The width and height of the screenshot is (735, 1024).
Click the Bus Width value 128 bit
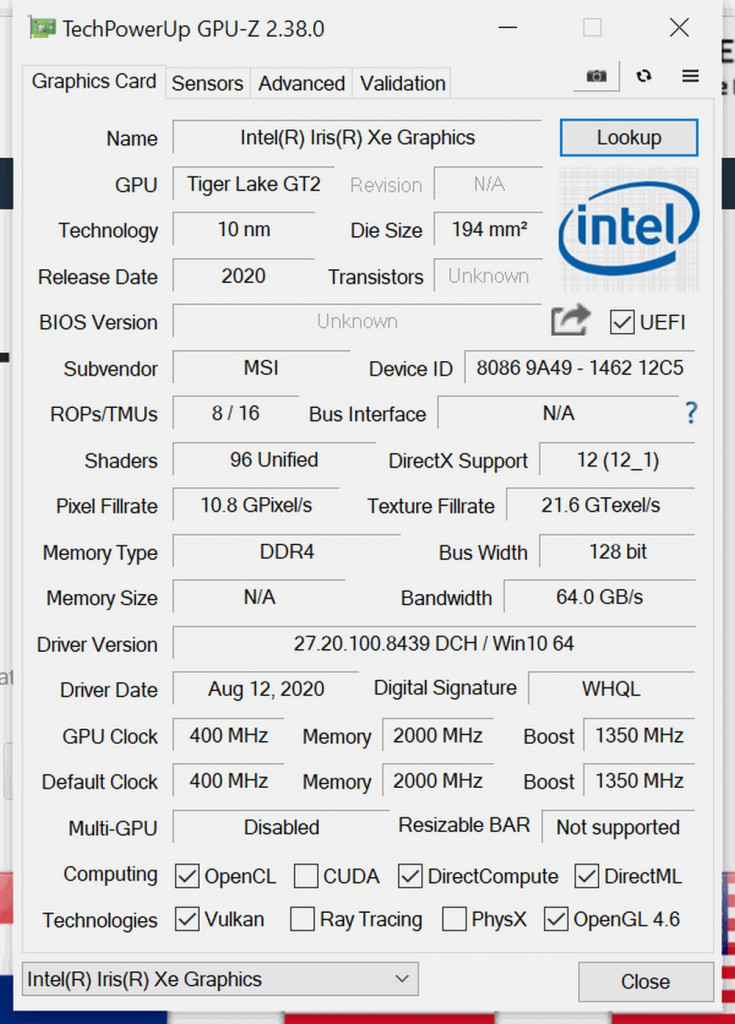617,552
